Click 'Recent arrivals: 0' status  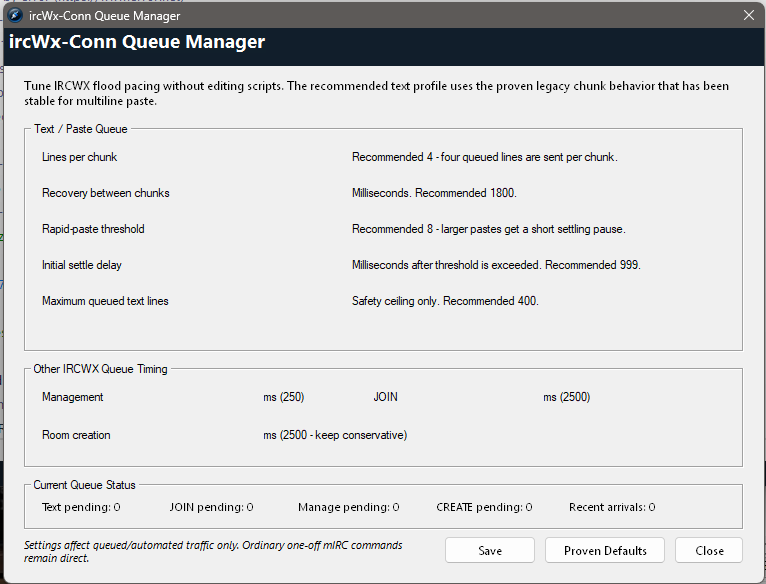pos(612,507)
